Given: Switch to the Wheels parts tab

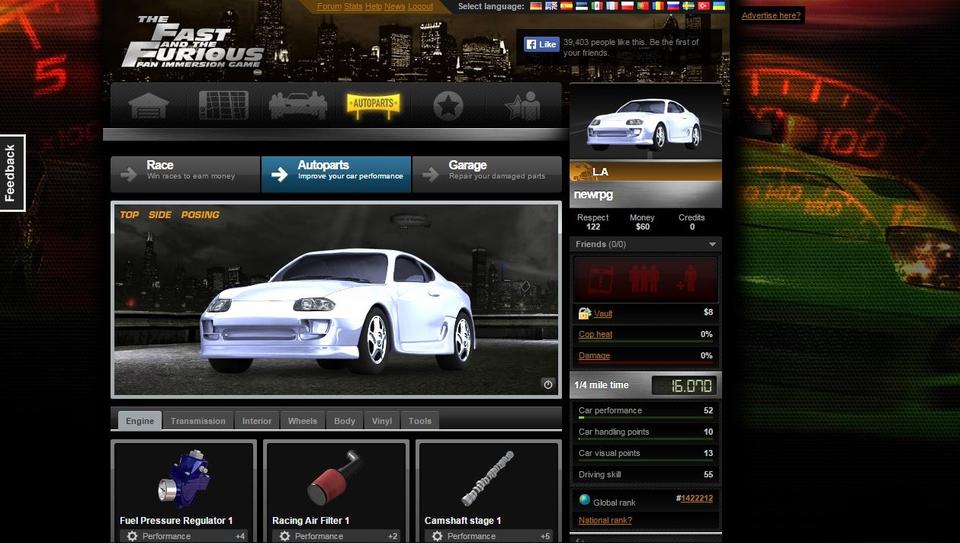Looking at the screenshot, I should [302, 421].
